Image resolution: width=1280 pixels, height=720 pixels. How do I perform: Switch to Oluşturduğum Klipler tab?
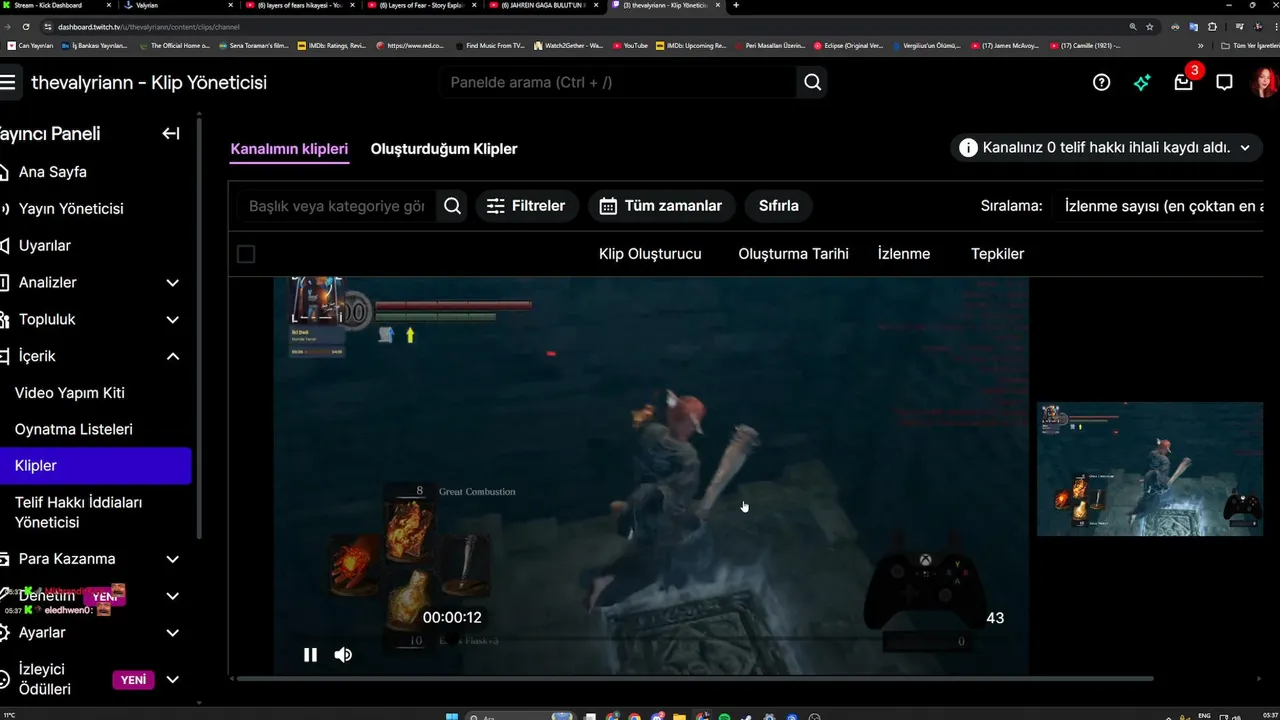(x=444, y=149)
